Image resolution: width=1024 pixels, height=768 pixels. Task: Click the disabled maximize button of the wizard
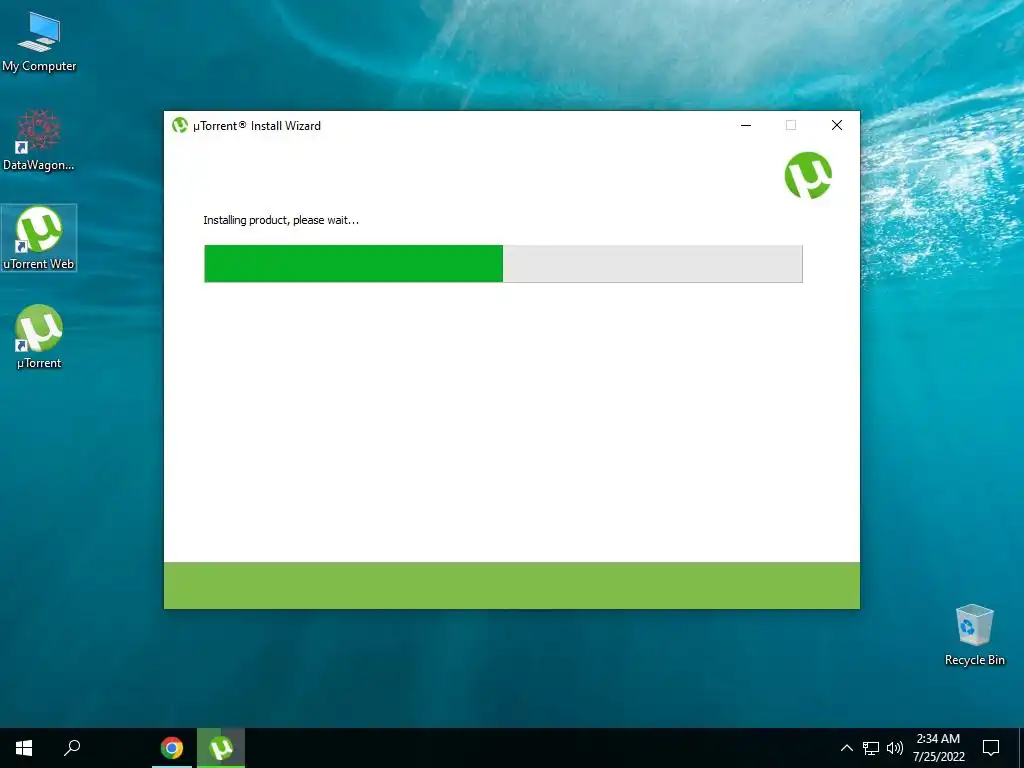coord(791,125)
